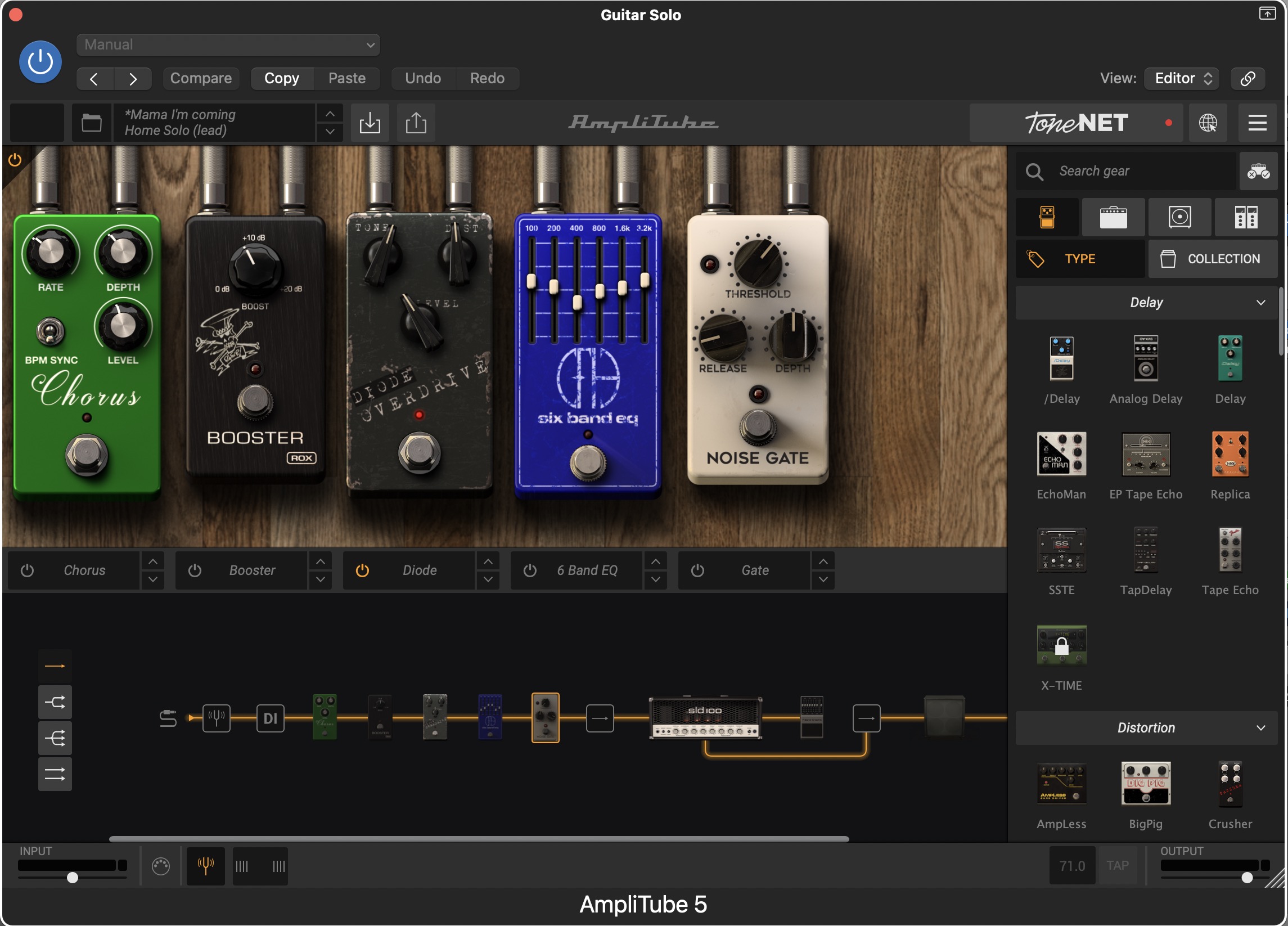Screen dimensions: 1288x926
Task: Click the Paste button
Action: click(x=347, y=78)
